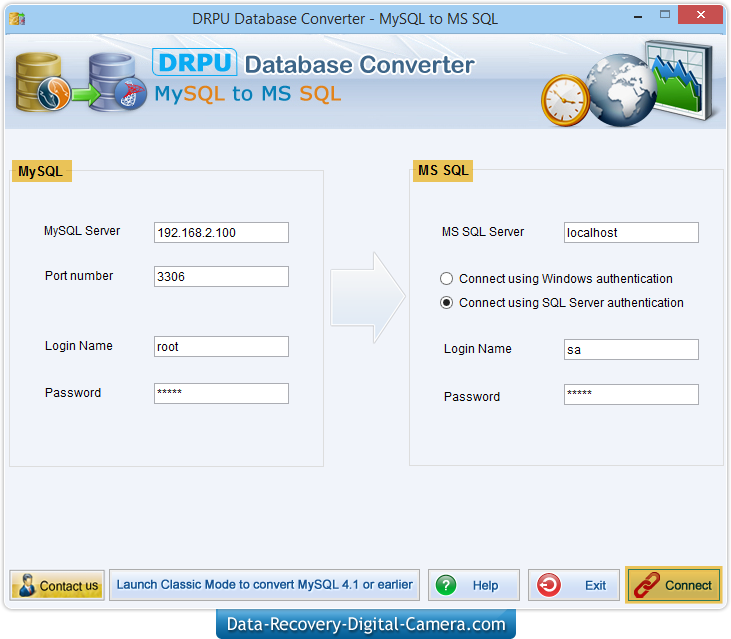731x639 pixels.
Task: Click the green arrow between database icons
Action: click(86, 95)
